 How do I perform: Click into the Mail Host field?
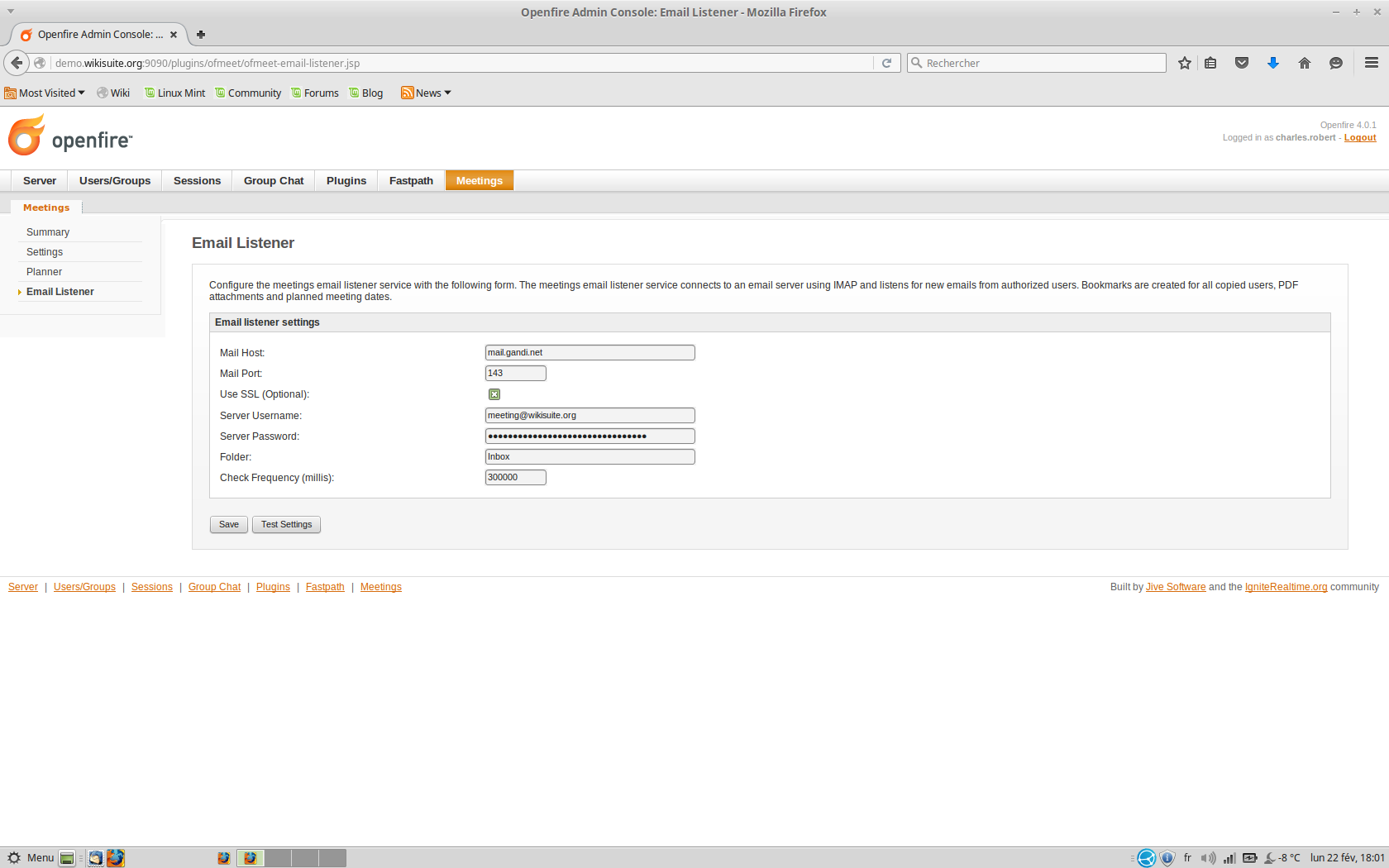tap(589, 353)
